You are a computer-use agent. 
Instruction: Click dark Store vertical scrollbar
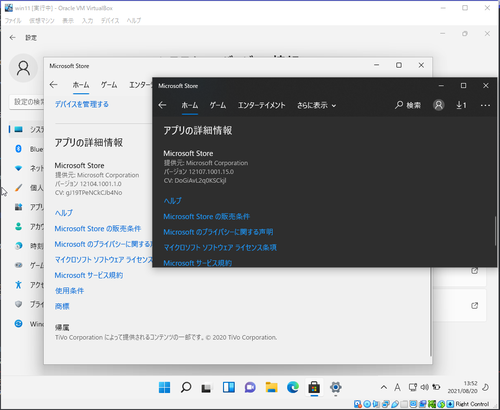tap(495, 231)
